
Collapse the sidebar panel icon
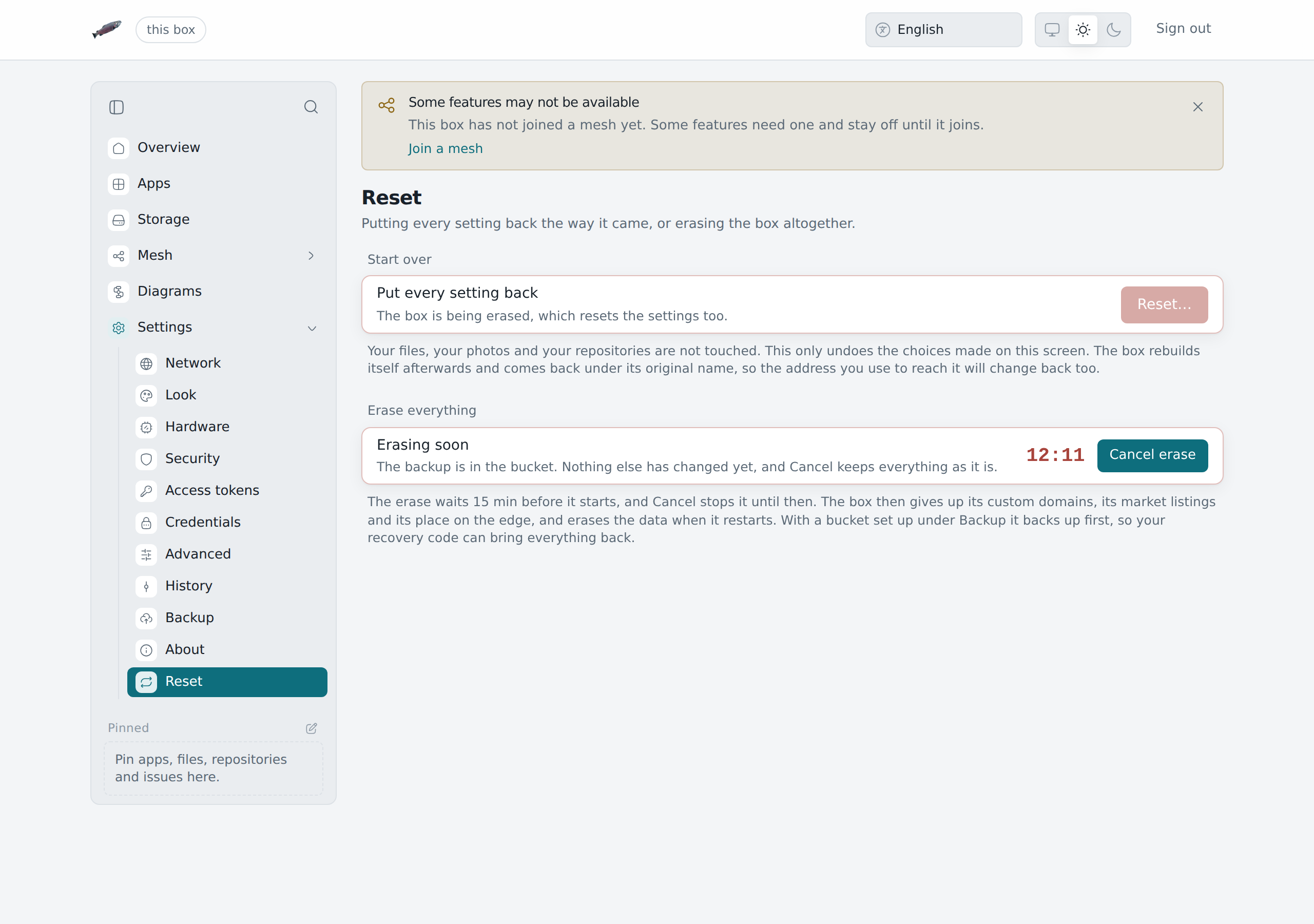tap(116, 107)
